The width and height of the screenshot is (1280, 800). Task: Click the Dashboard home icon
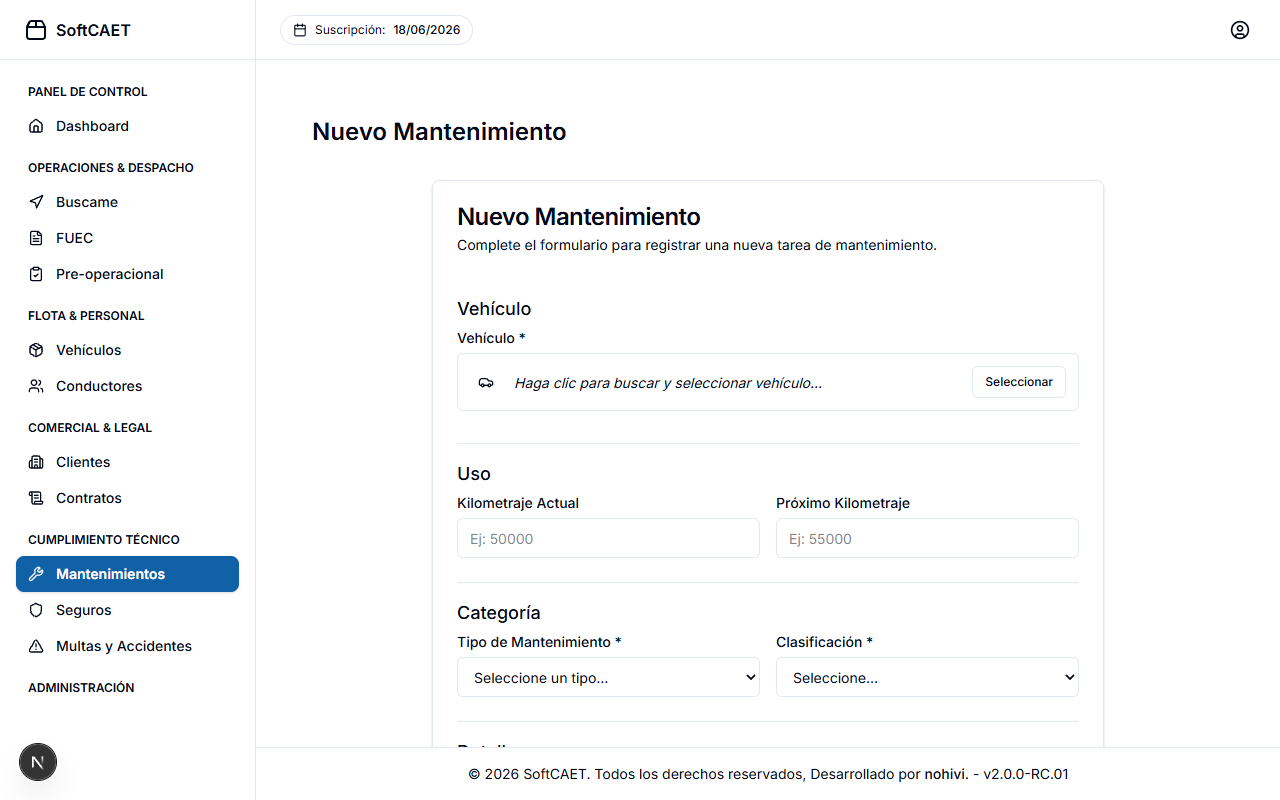pos(36,126)
